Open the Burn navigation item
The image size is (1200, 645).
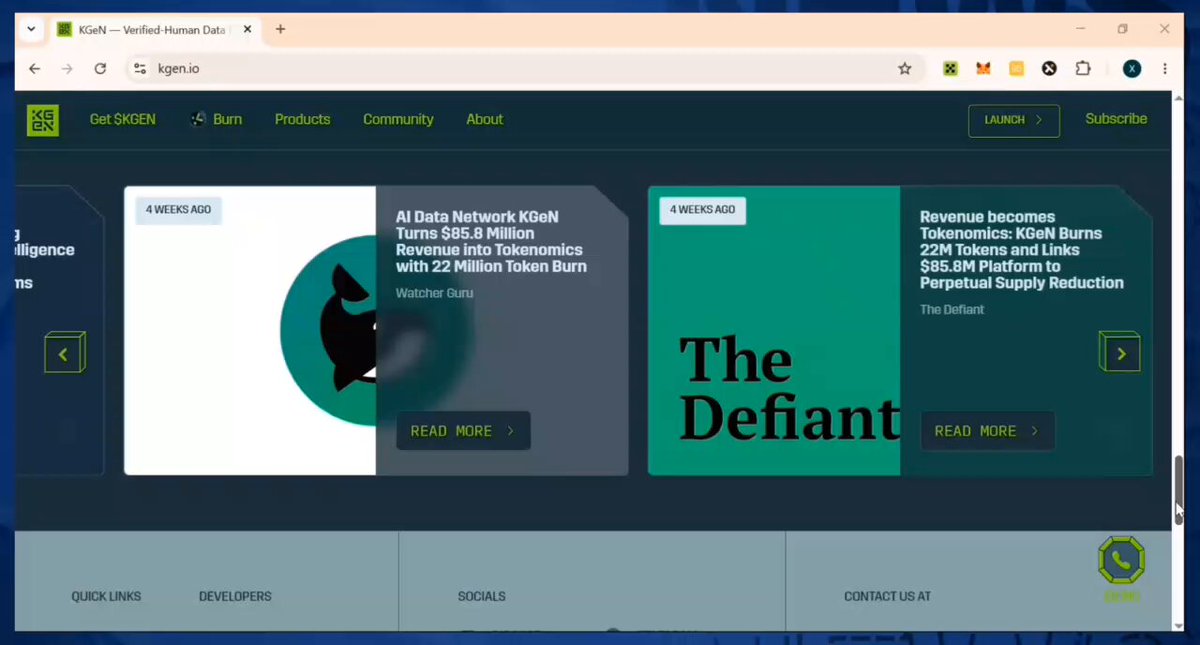[x=217, y=119]
